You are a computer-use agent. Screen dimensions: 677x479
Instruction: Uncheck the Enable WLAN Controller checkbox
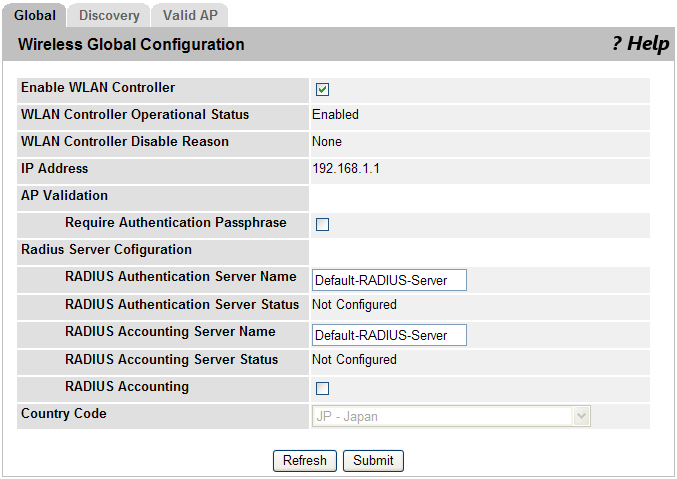[x=323, y=90]
